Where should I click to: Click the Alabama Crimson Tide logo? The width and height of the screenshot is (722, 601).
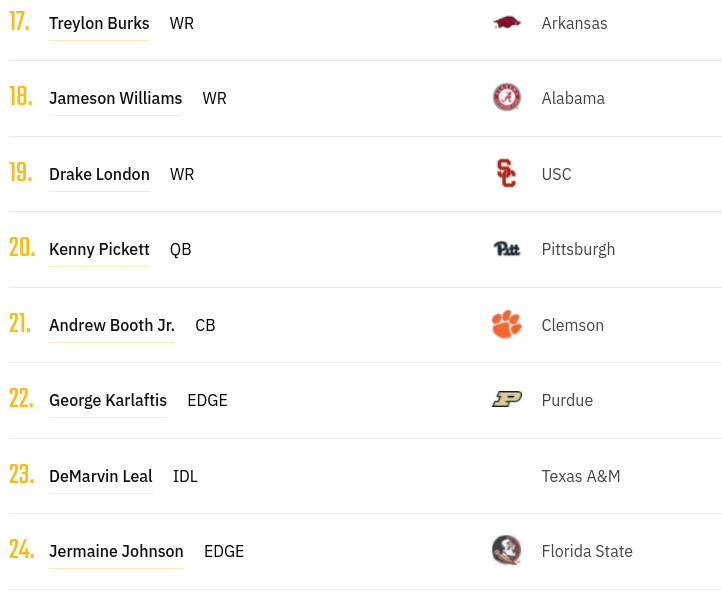point(507,97)
